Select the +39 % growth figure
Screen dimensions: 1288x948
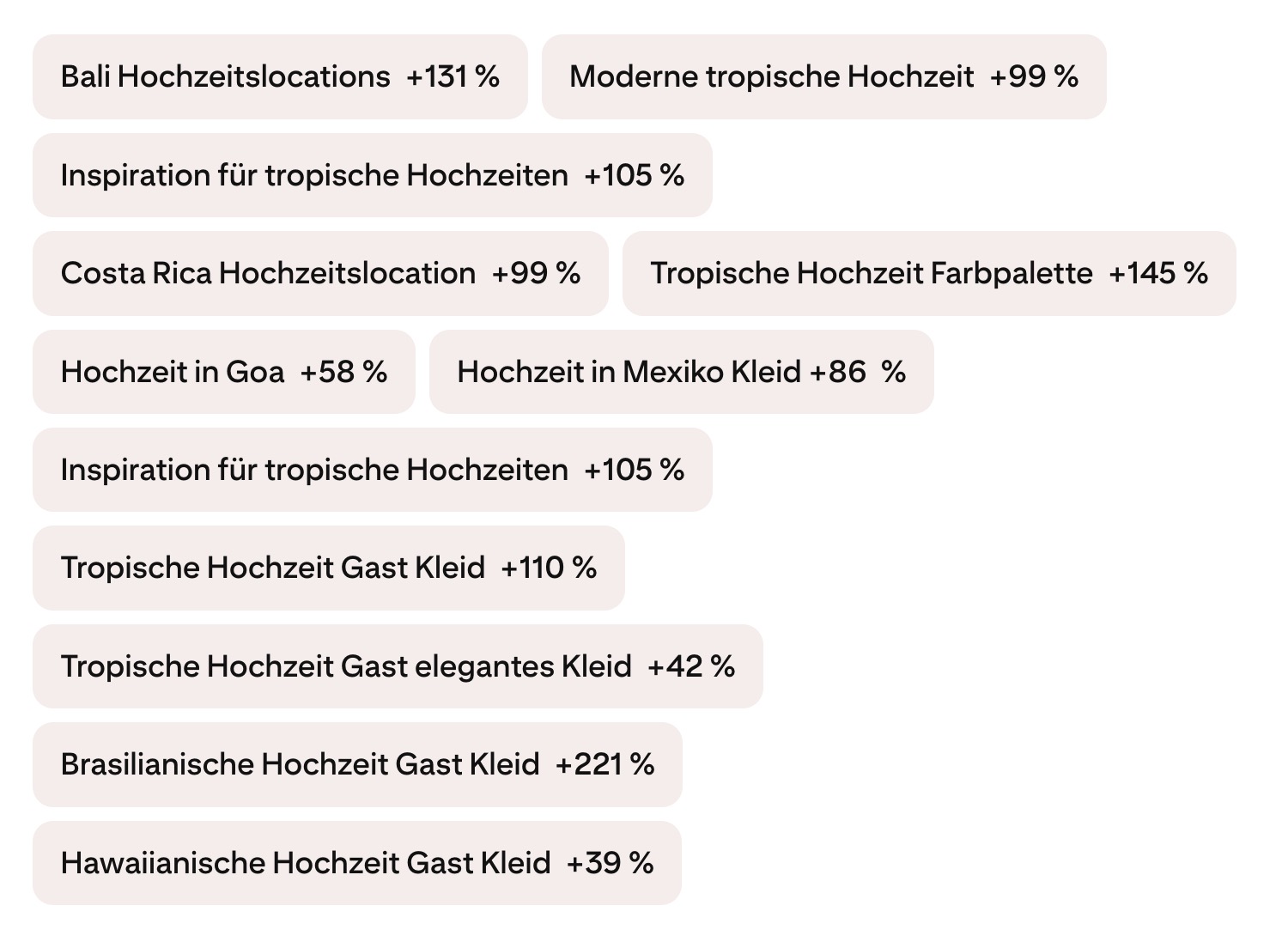click(611, 863)
